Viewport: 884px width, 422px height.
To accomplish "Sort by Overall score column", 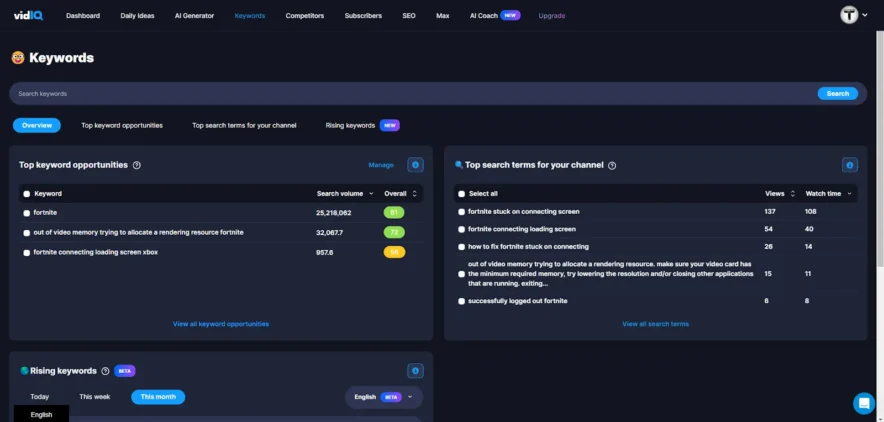I will [x=400, y=193].
